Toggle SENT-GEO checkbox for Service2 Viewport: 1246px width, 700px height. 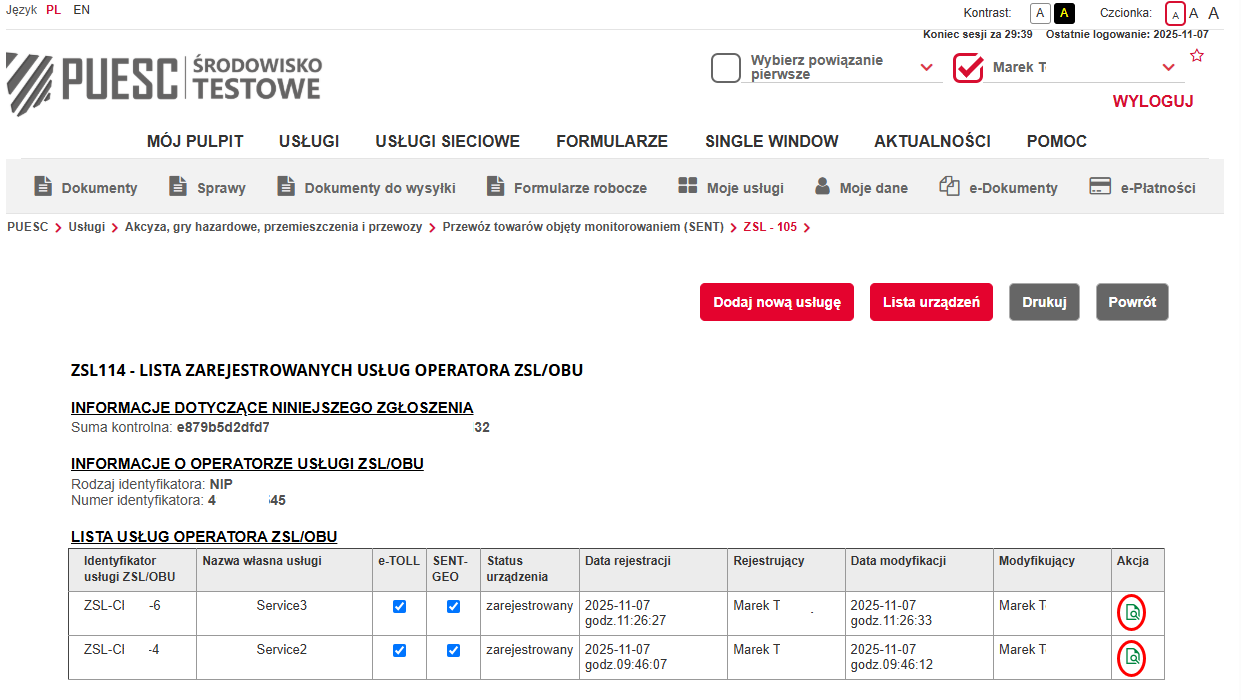(454, 651)
